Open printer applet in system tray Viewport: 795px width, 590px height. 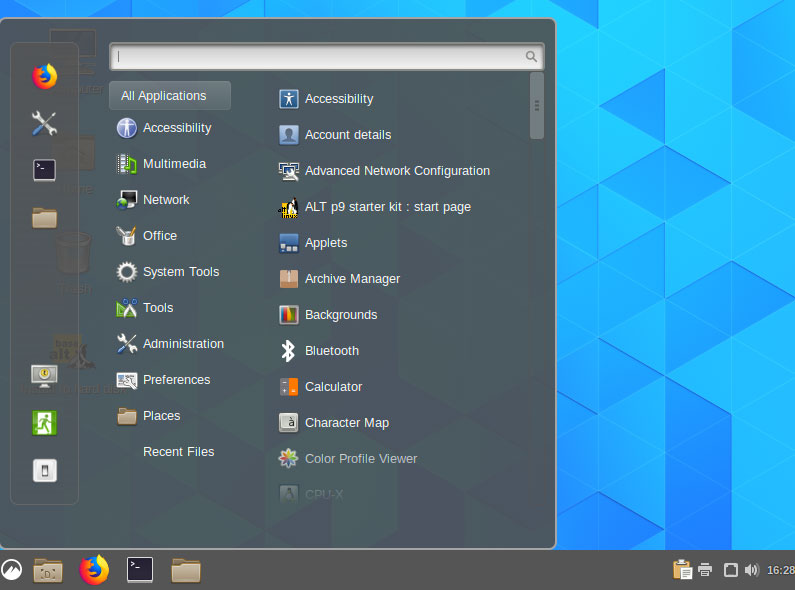(x=705, y=570)
